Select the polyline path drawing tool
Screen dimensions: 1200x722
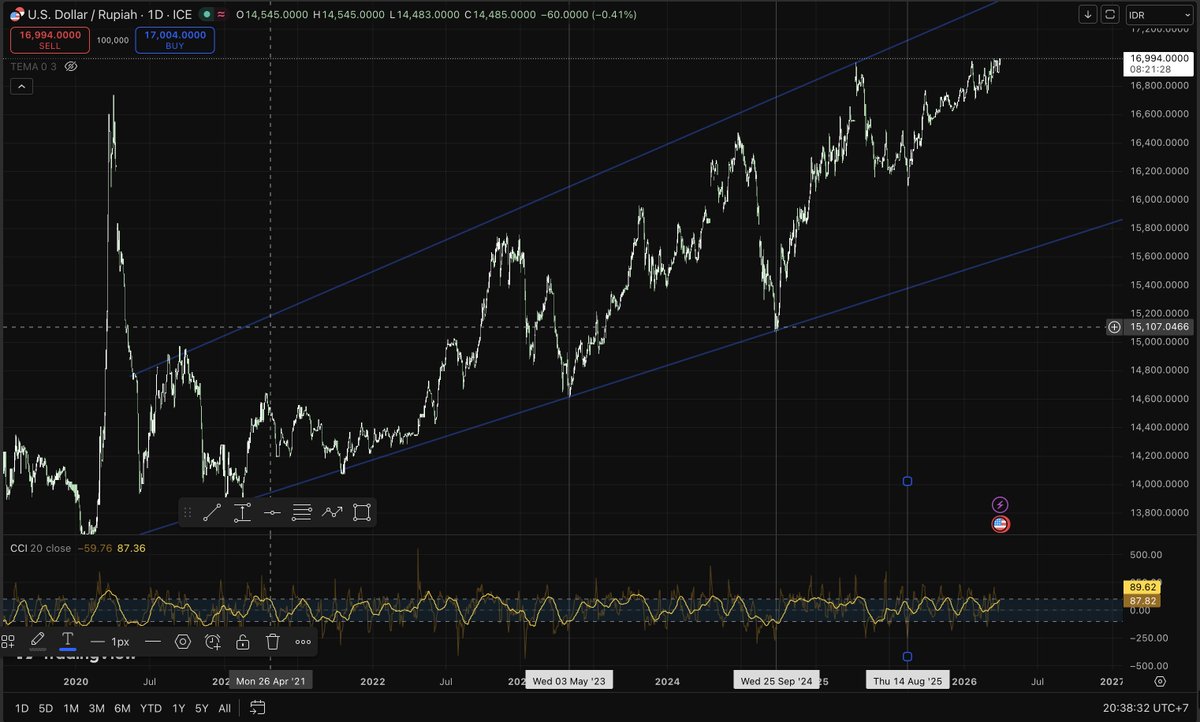[x=332, y=513]
